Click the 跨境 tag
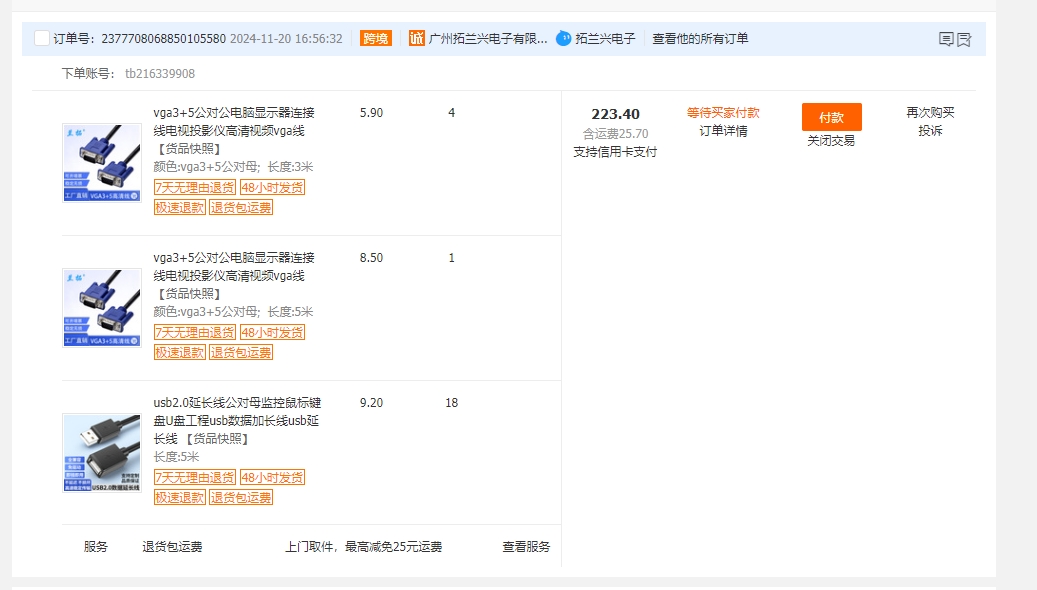Viewport: 1037px width, 590px height. click(x=375, y=39)
